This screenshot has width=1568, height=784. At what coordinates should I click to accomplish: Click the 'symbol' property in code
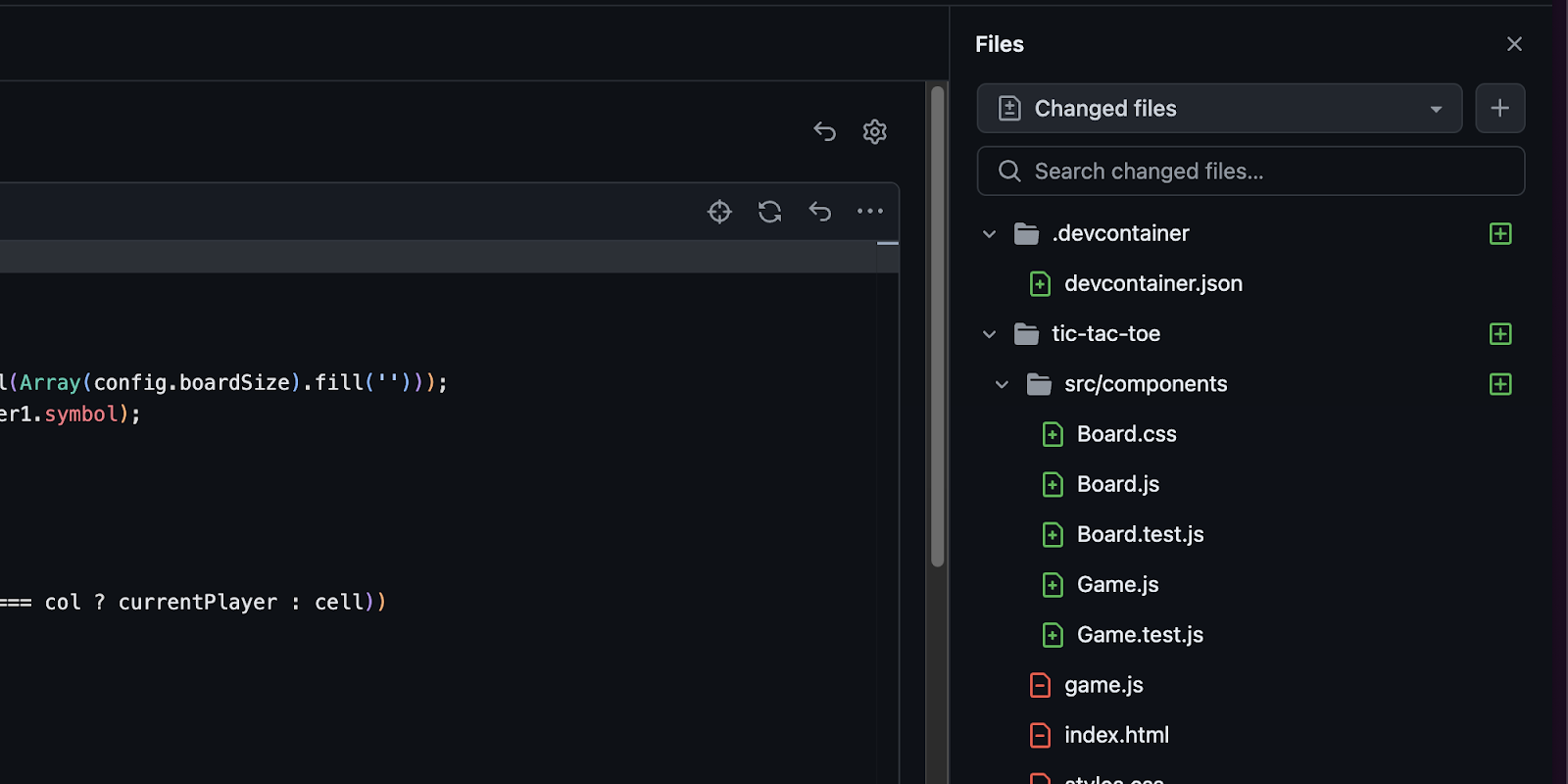(x=81, y=414)
